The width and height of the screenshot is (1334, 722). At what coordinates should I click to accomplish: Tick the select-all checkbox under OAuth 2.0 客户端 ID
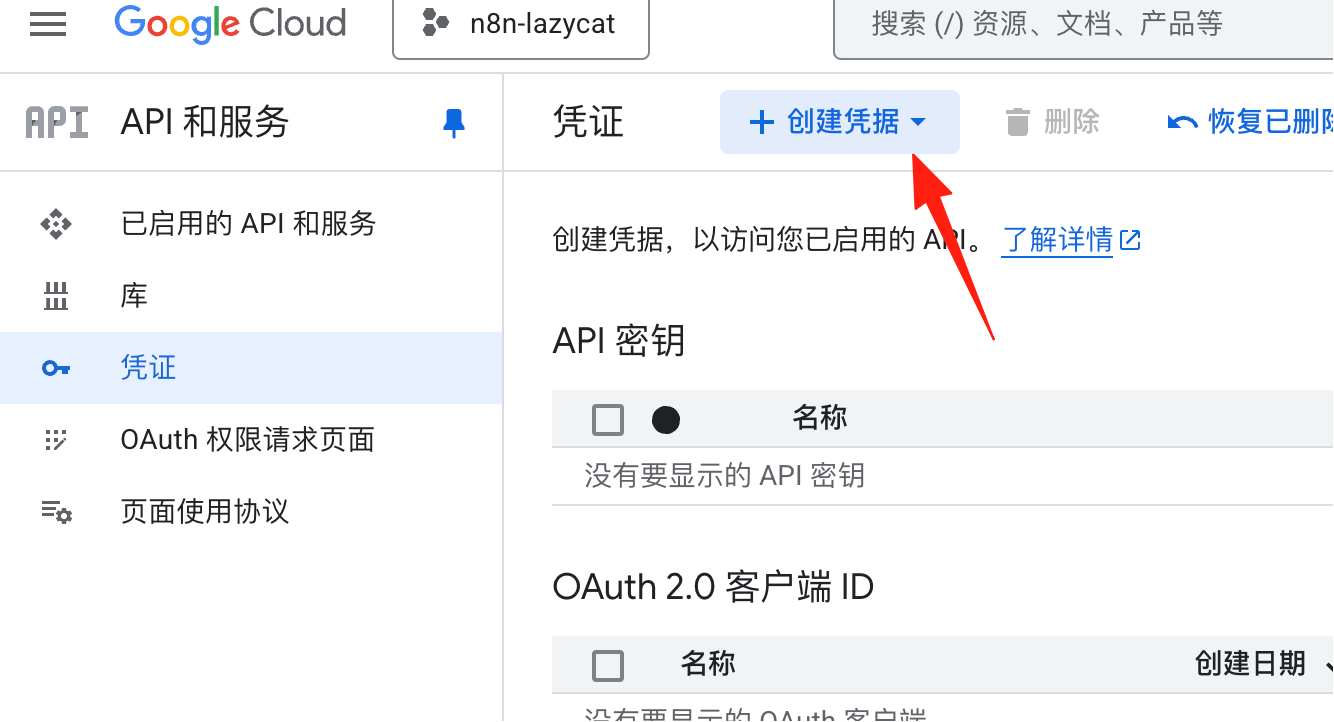coord(608,665)
